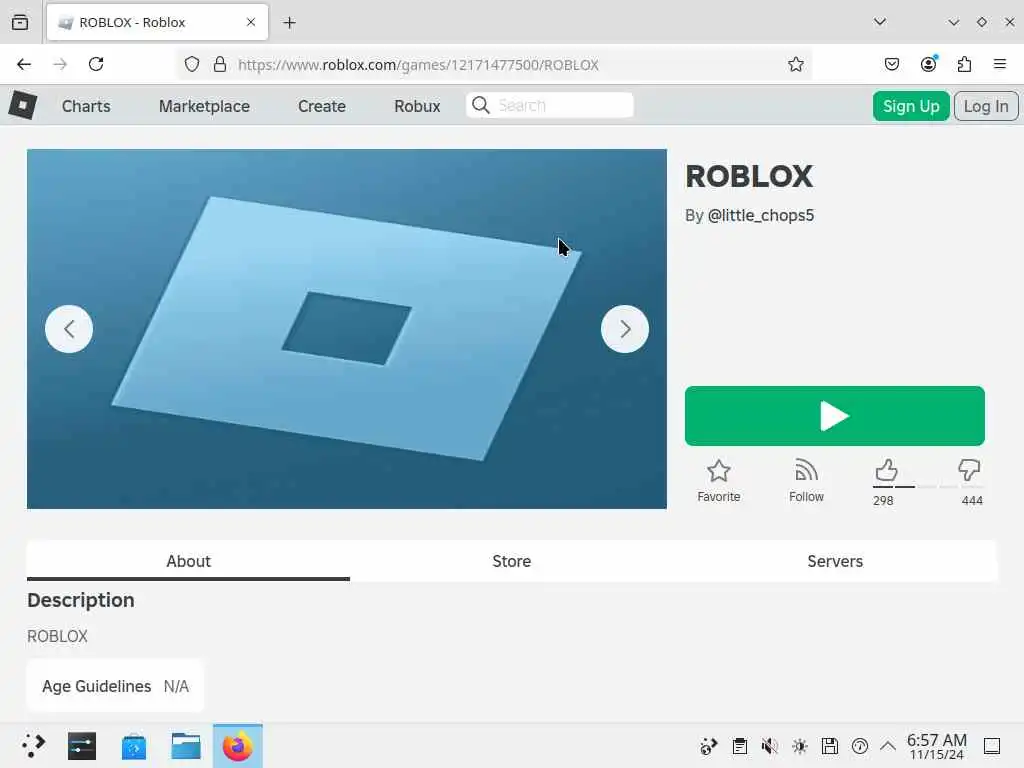Click the show desktop button
The height and width of the screenshot is (768, 1024).
coord(992,746)
